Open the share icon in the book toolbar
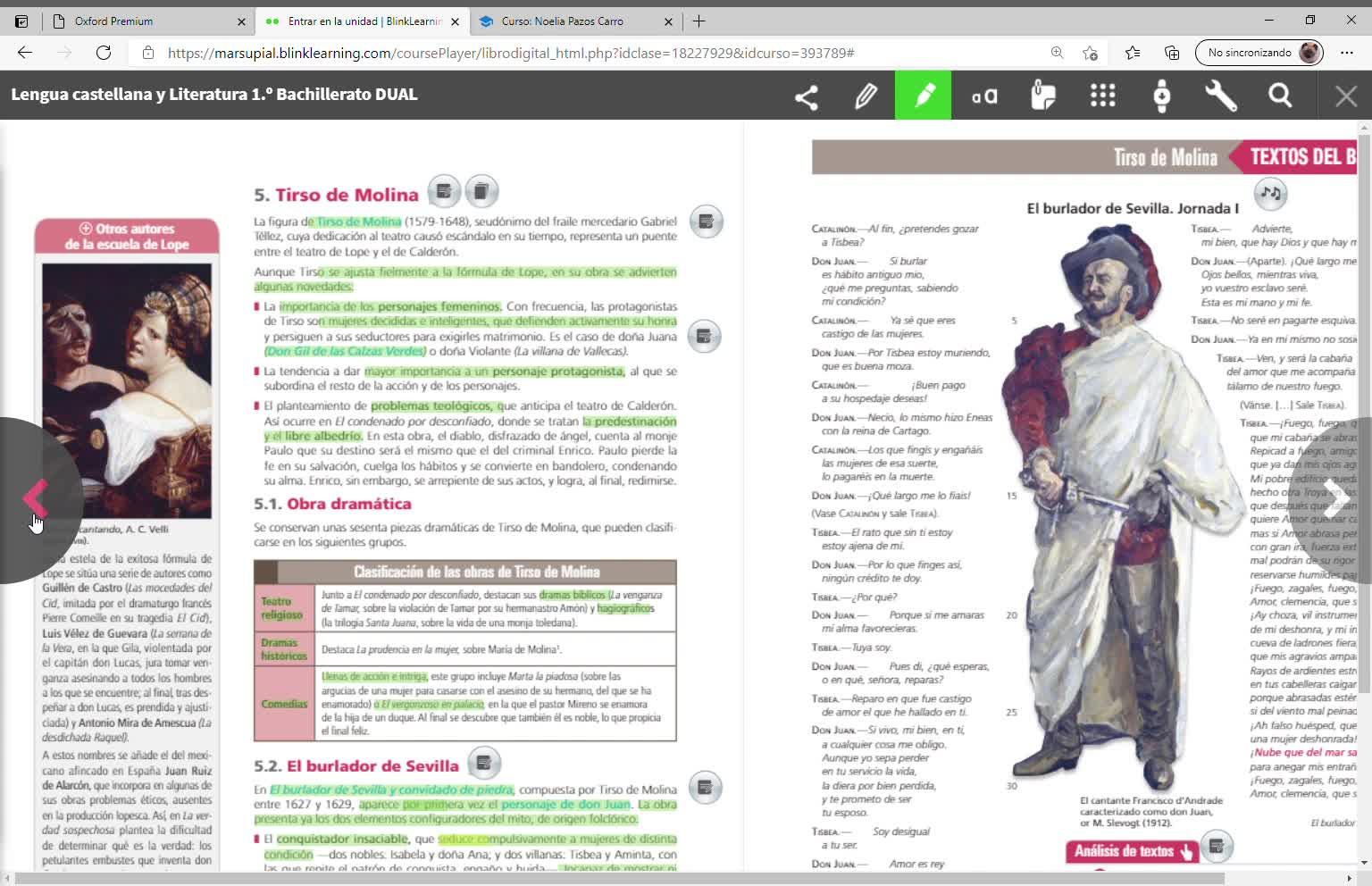 [806, 96]
